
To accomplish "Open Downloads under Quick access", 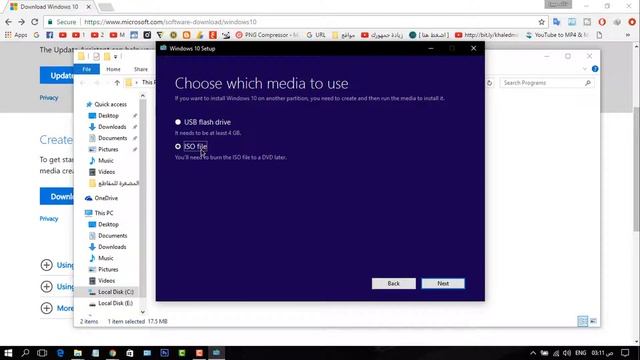I will (x=108, y=127).
